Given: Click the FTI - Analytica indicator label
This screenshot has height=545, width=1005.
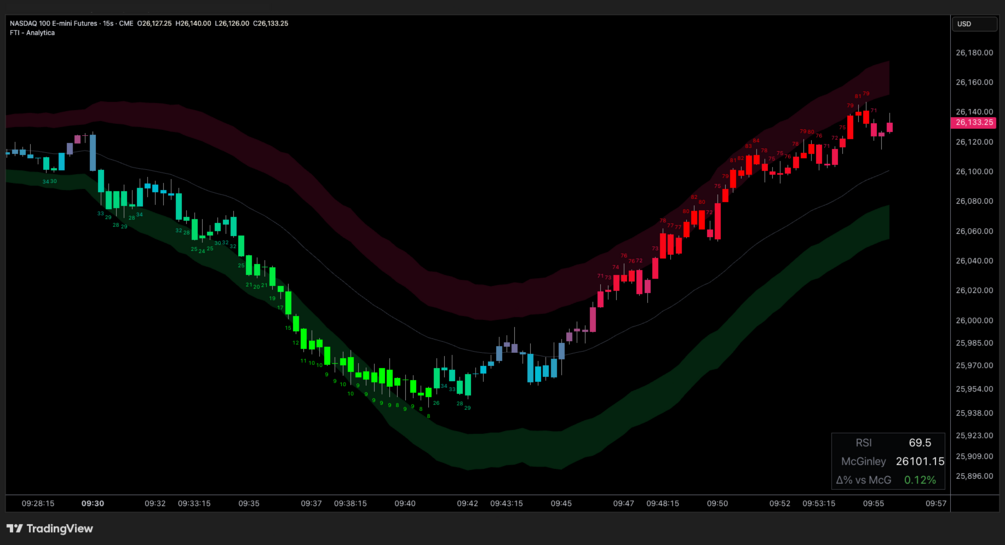Looking at the screenshot, I should [x=32, y=33].
